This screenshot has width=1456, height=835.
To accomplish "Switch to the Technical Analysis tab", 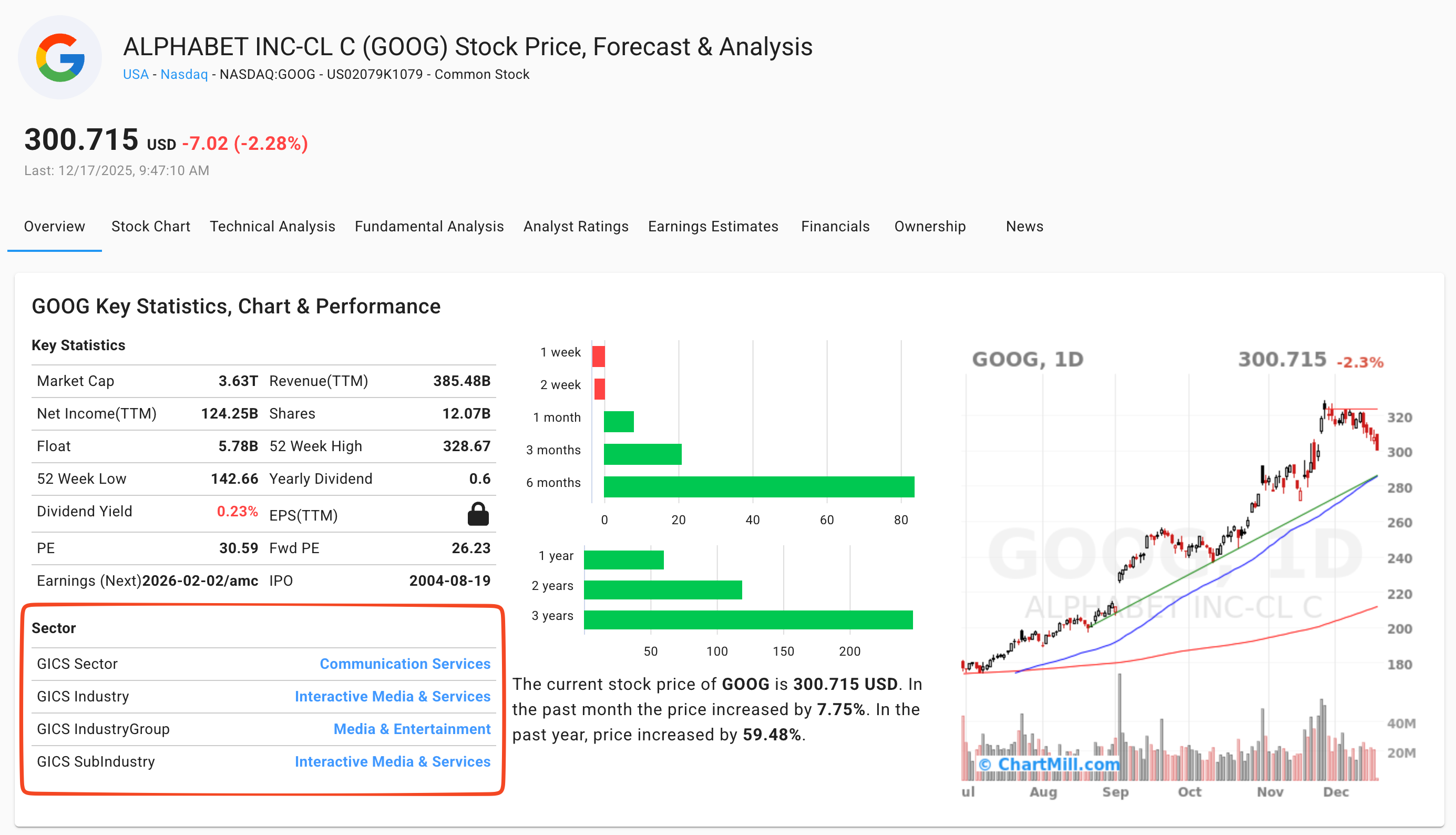I will point(272,227).
